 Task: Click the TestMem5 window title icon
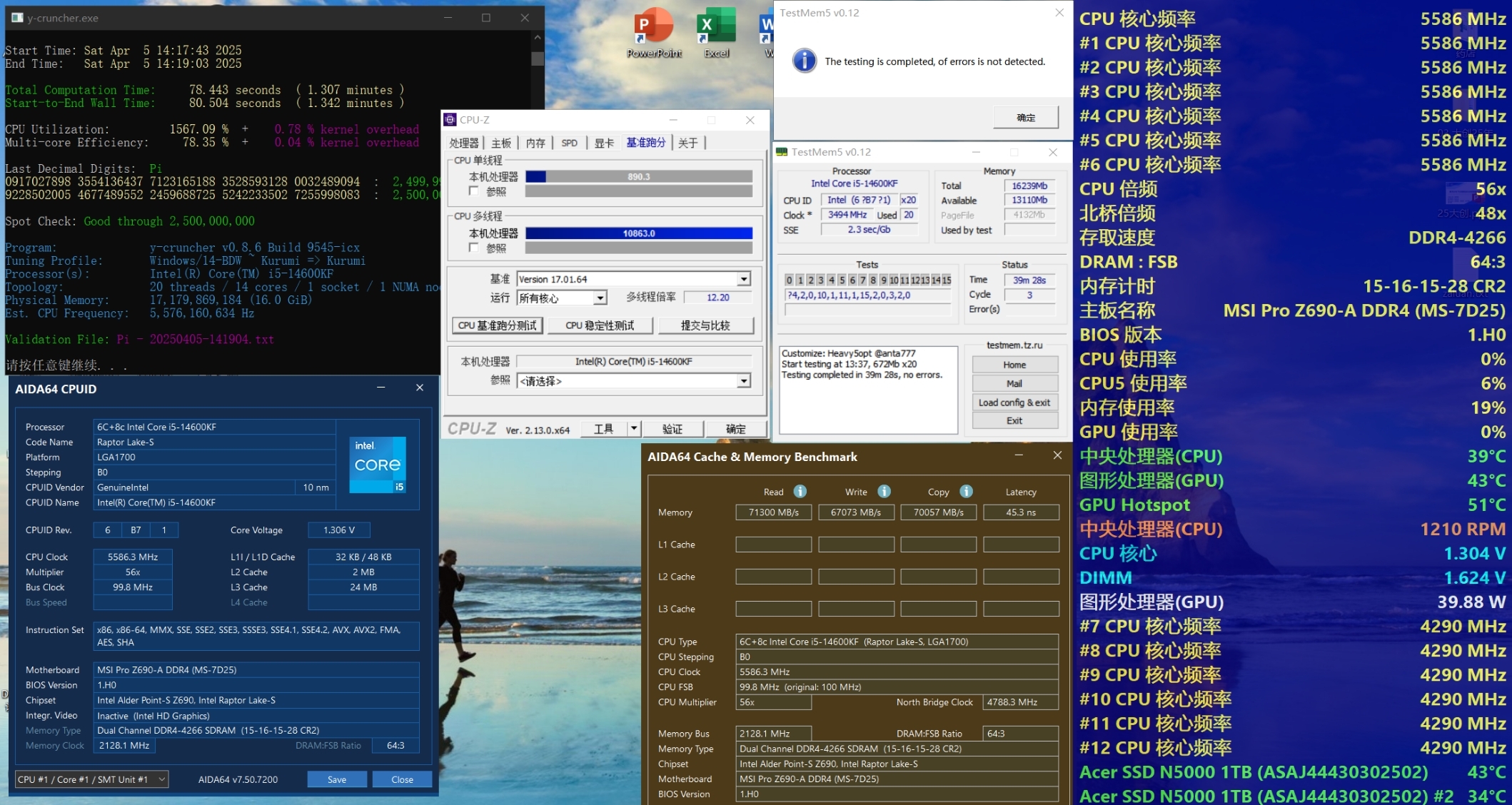coord(782,152)
